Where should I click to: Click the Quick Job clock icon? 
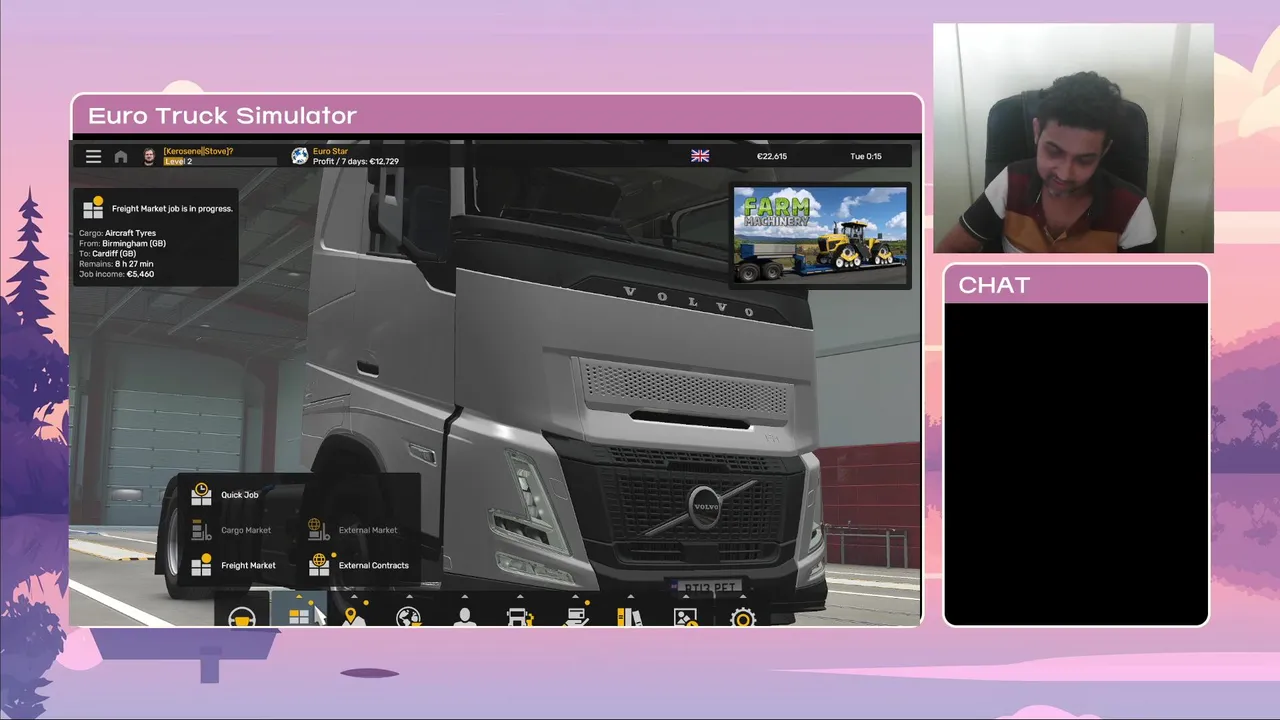tap(202, 494)
